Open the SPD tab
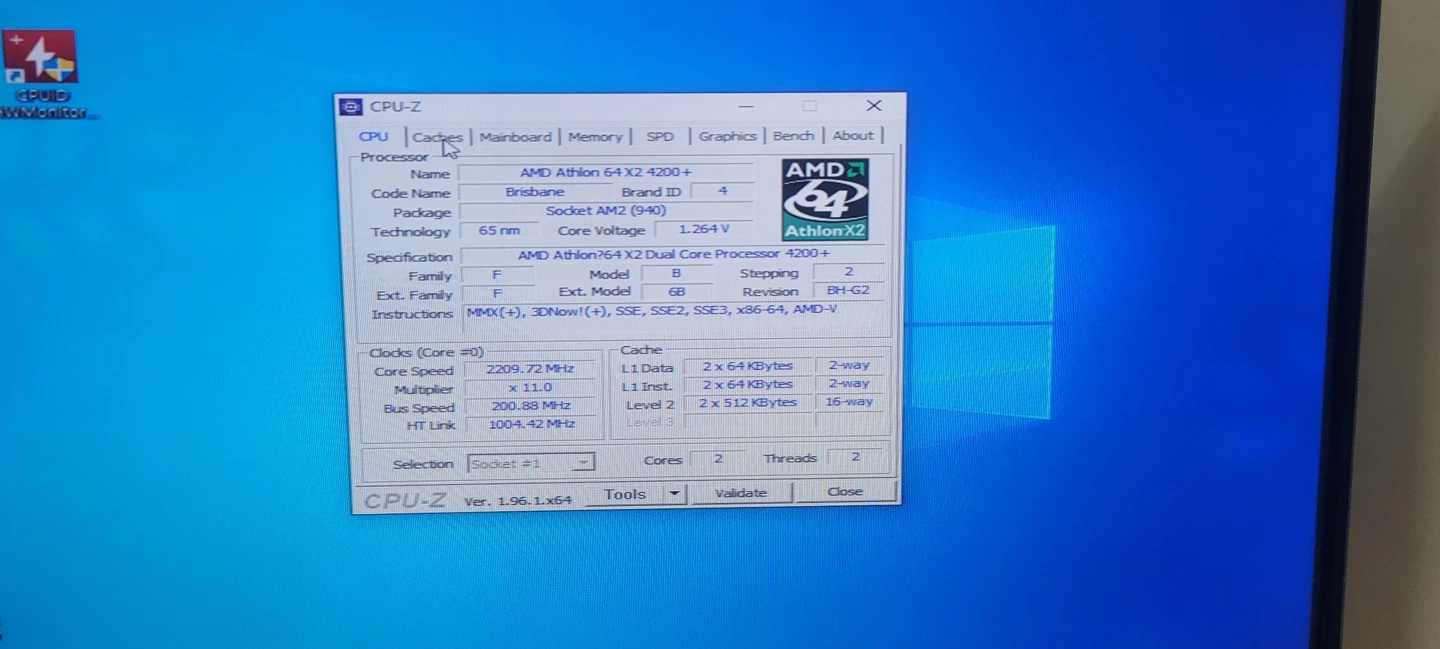The height and width of the screenshot is (649, 1440). click(660, 136)
